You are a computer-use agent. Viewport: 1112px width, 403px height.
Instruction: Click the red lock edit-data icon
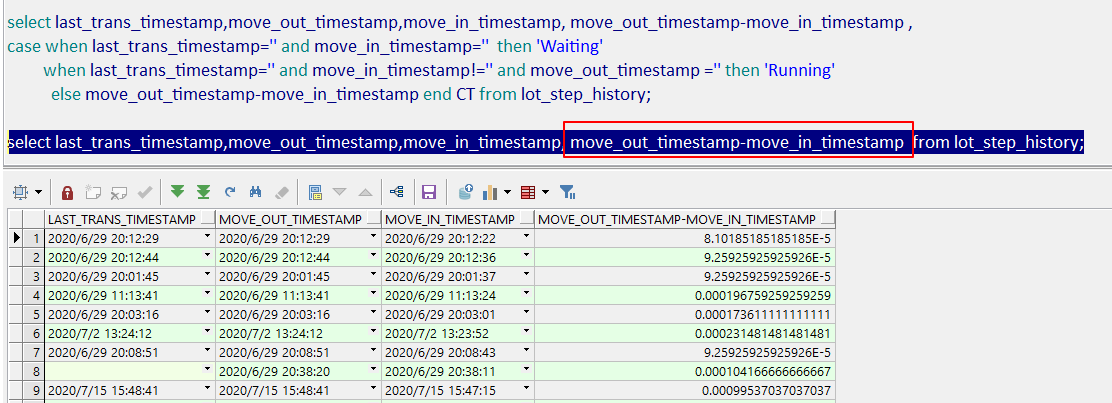67,192
